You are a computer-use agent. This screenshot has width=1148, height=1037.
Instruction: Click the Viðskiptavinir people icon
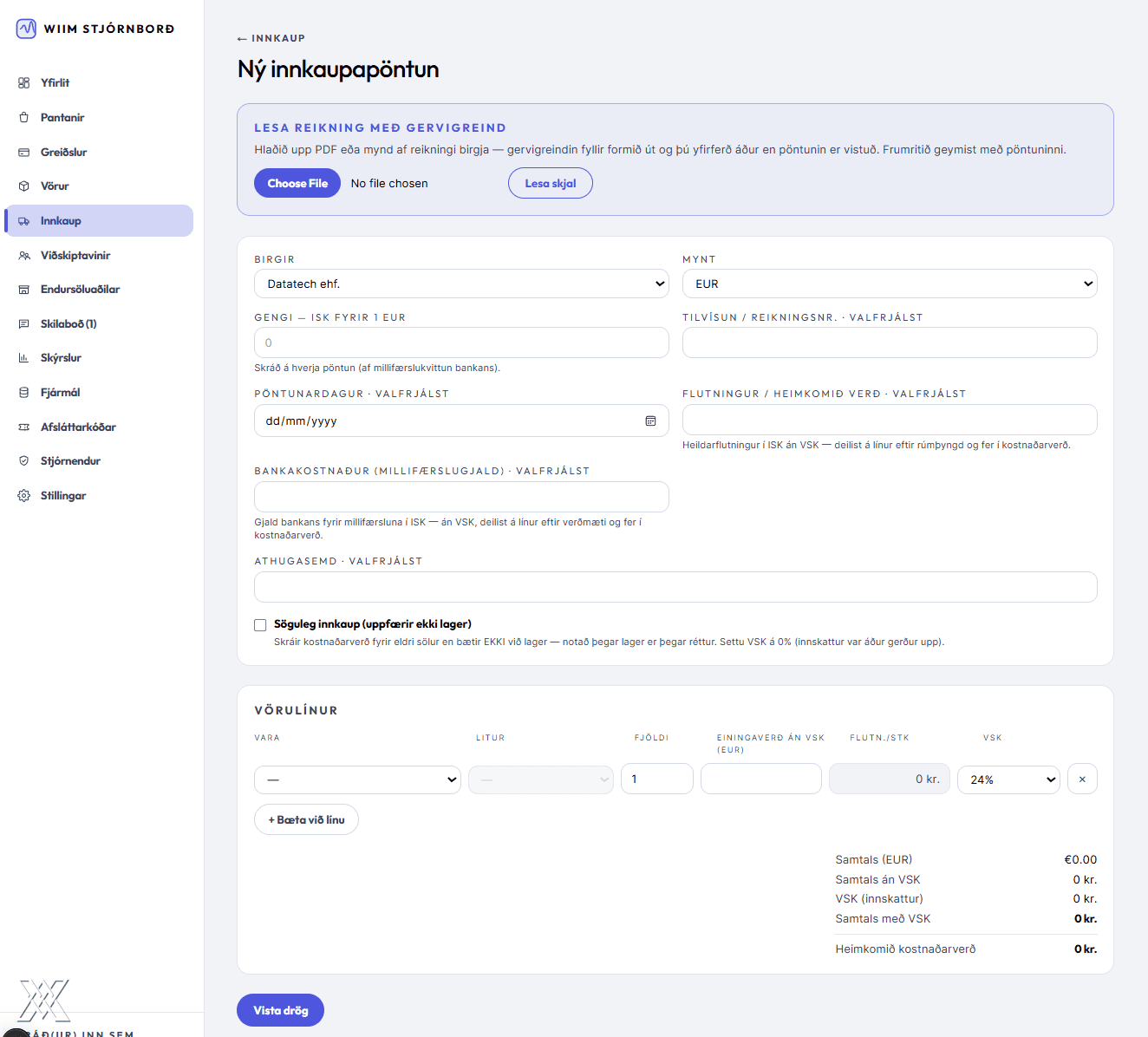pos(24,256)
